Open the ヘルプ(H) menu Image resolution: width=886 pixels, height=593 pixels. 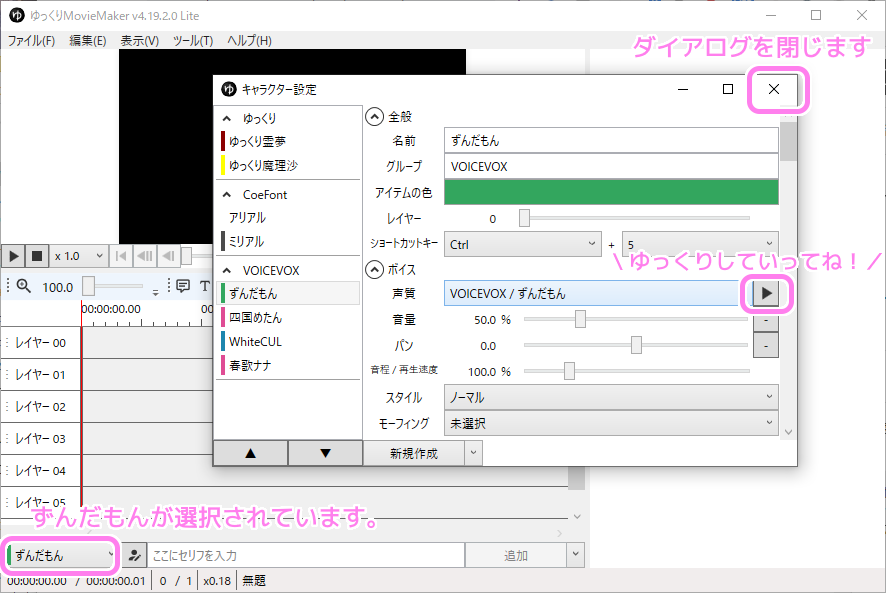(249, 41)
